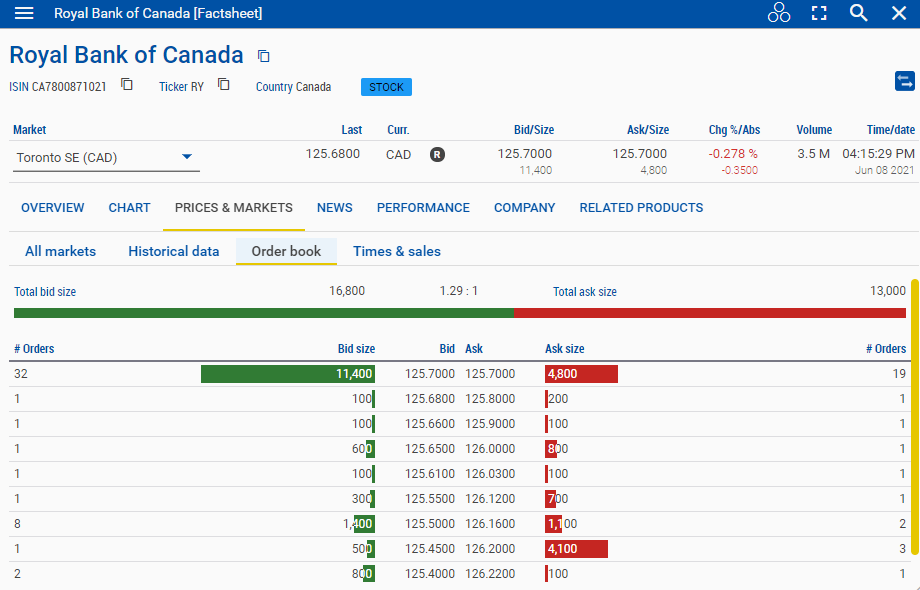Click the green total bid size bar
The image size is (920, 590).
264,313
